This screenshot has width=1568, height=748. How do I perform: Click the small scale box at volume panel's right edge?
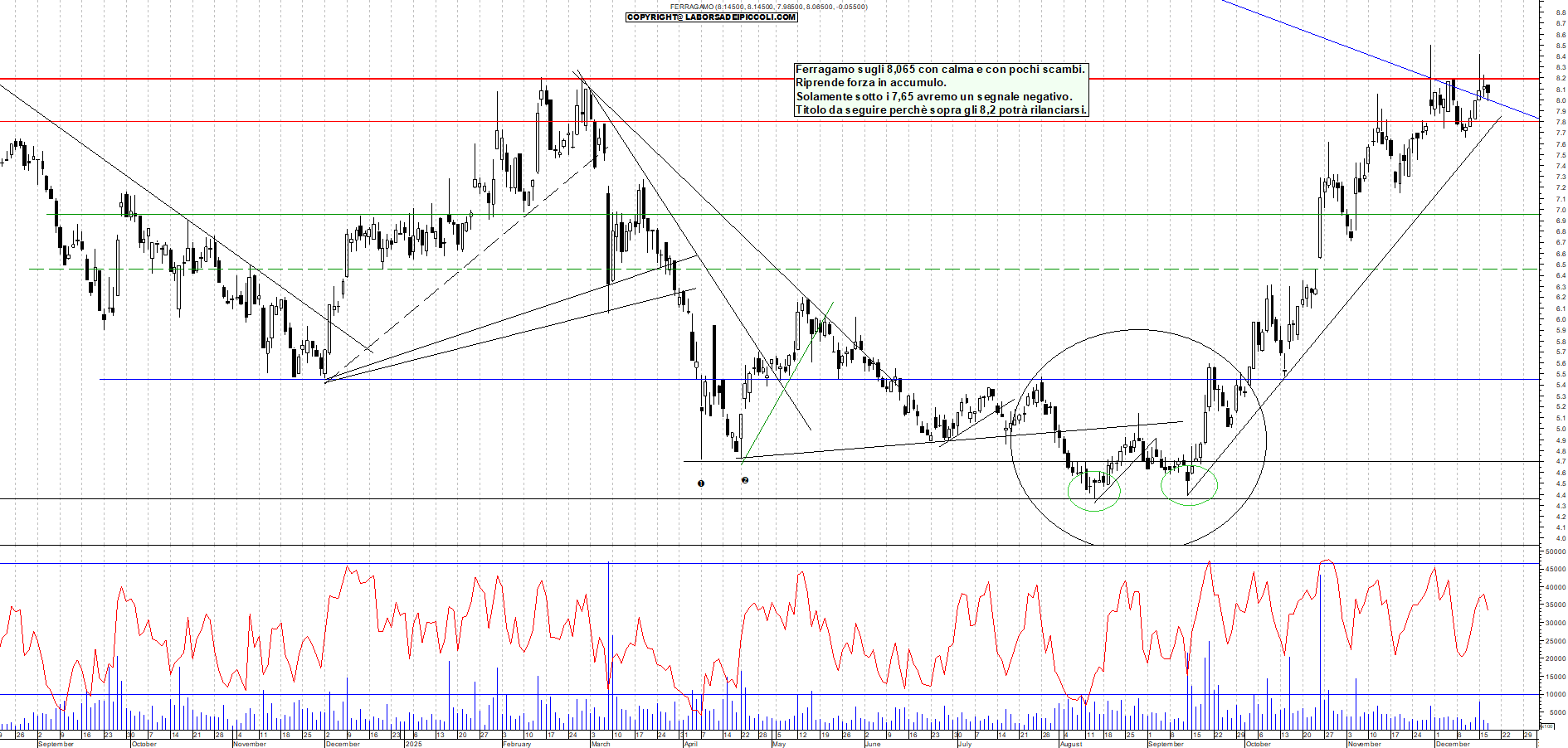click(1546, 726)
